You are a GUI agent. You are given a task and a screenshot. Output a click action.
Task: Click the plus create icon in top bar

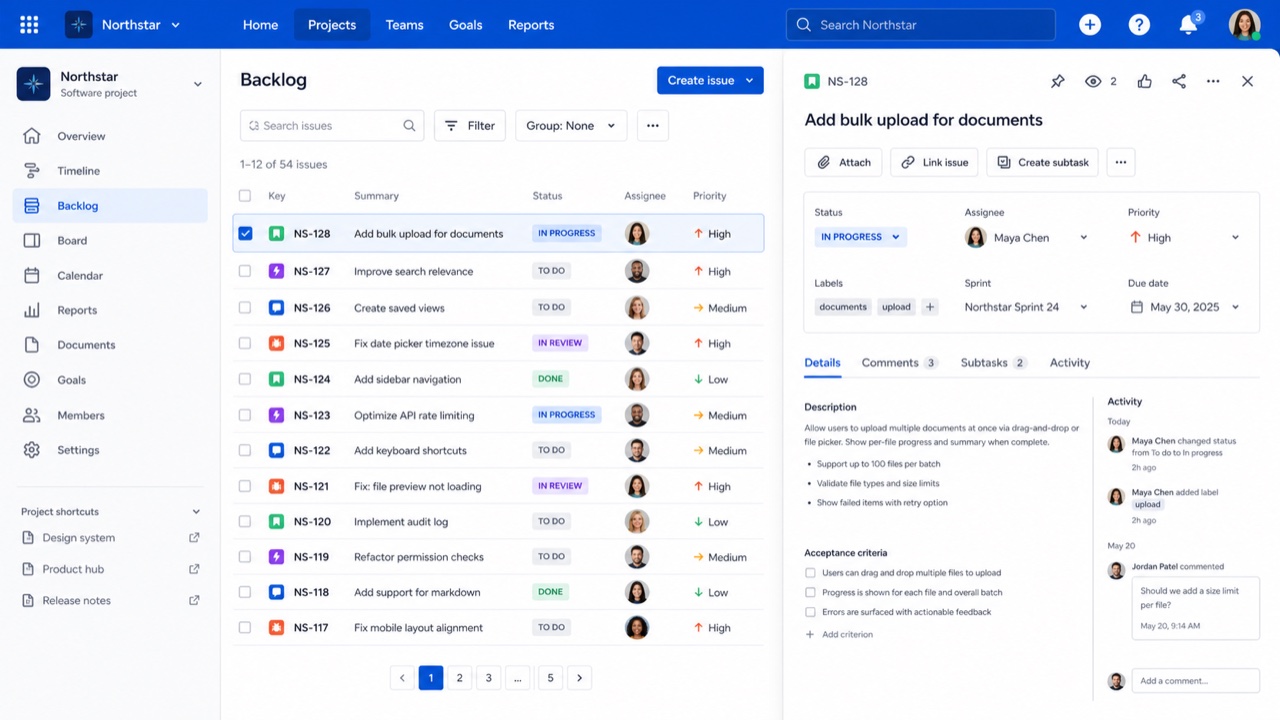1090,25
